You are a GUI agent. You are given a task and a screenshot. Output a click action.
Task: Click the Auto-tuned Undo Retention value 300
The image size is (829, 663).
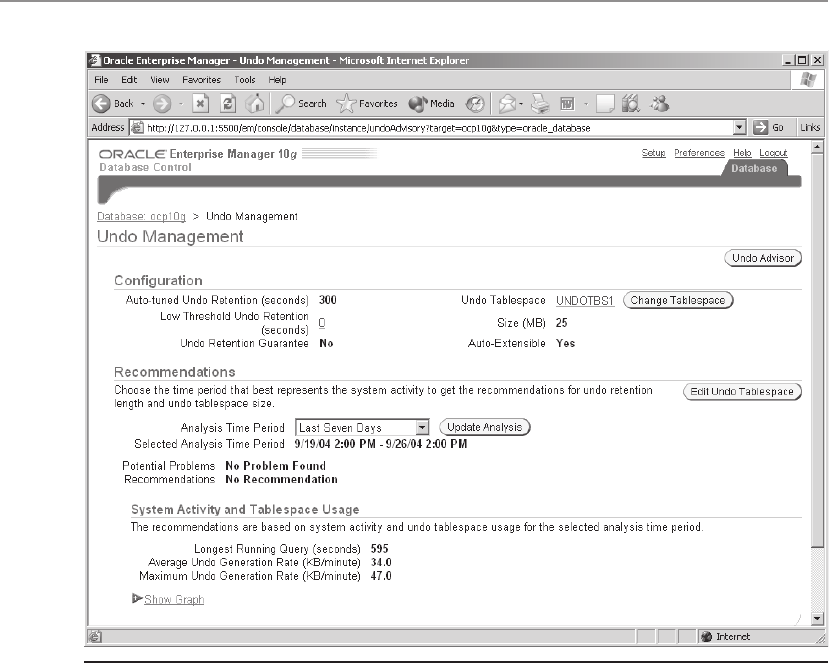click(328, 300)
